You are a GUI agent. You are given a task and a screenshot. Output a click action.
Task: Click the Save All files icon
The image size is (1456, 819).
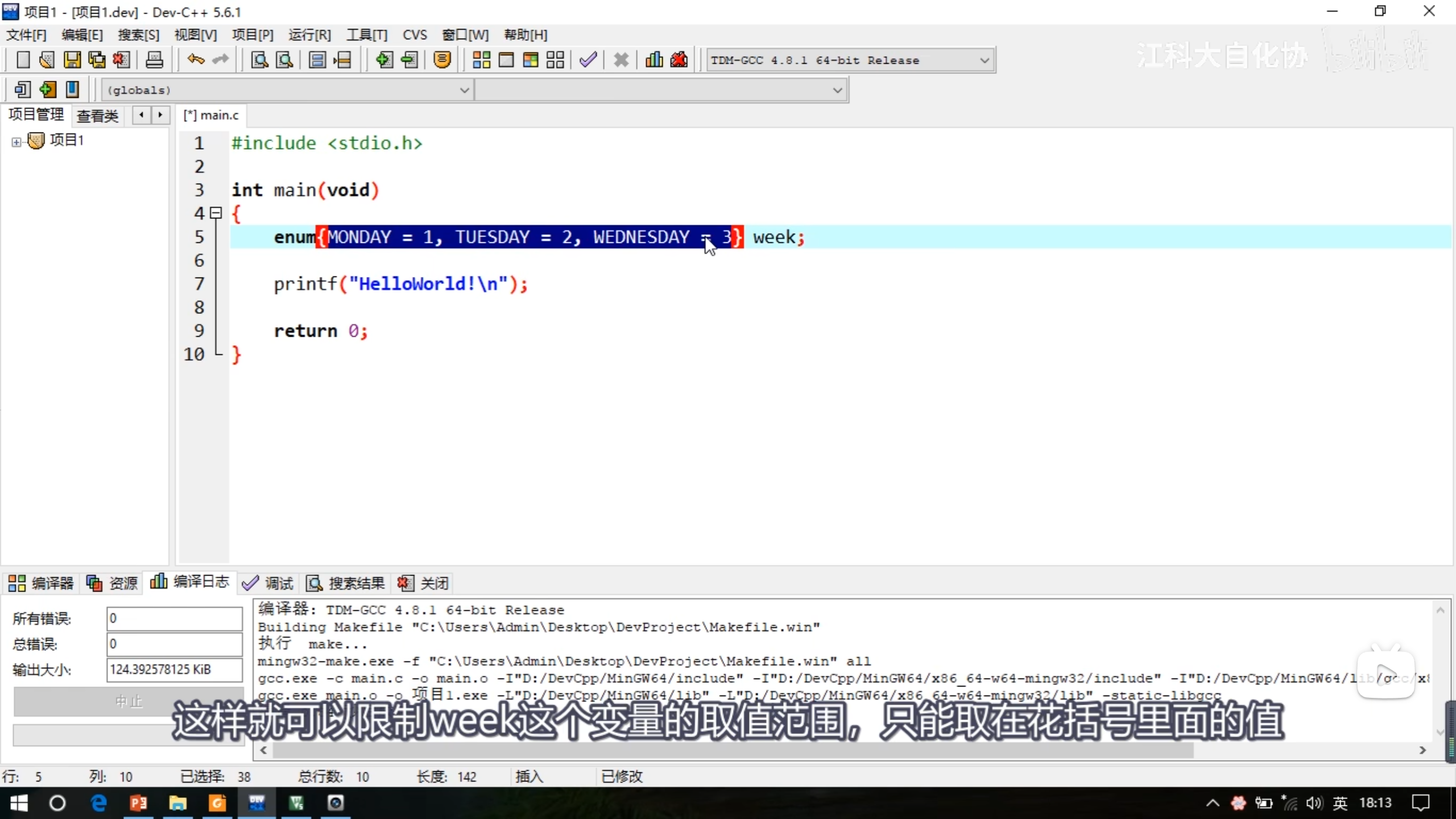[97, 60]
